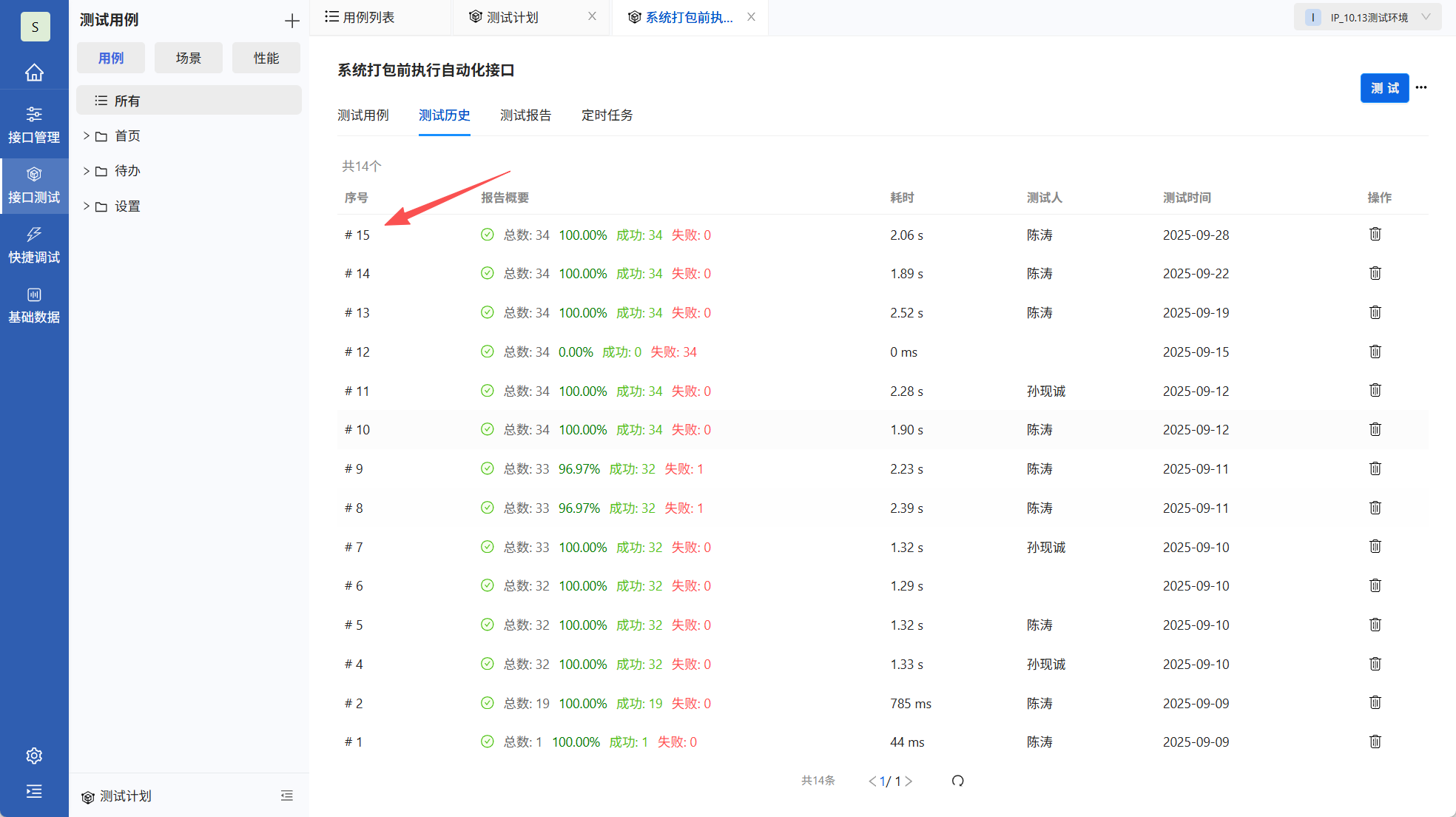Screen dimensions: 1456x817
Task: Click the blue 测试 button
Action: 1384,88
